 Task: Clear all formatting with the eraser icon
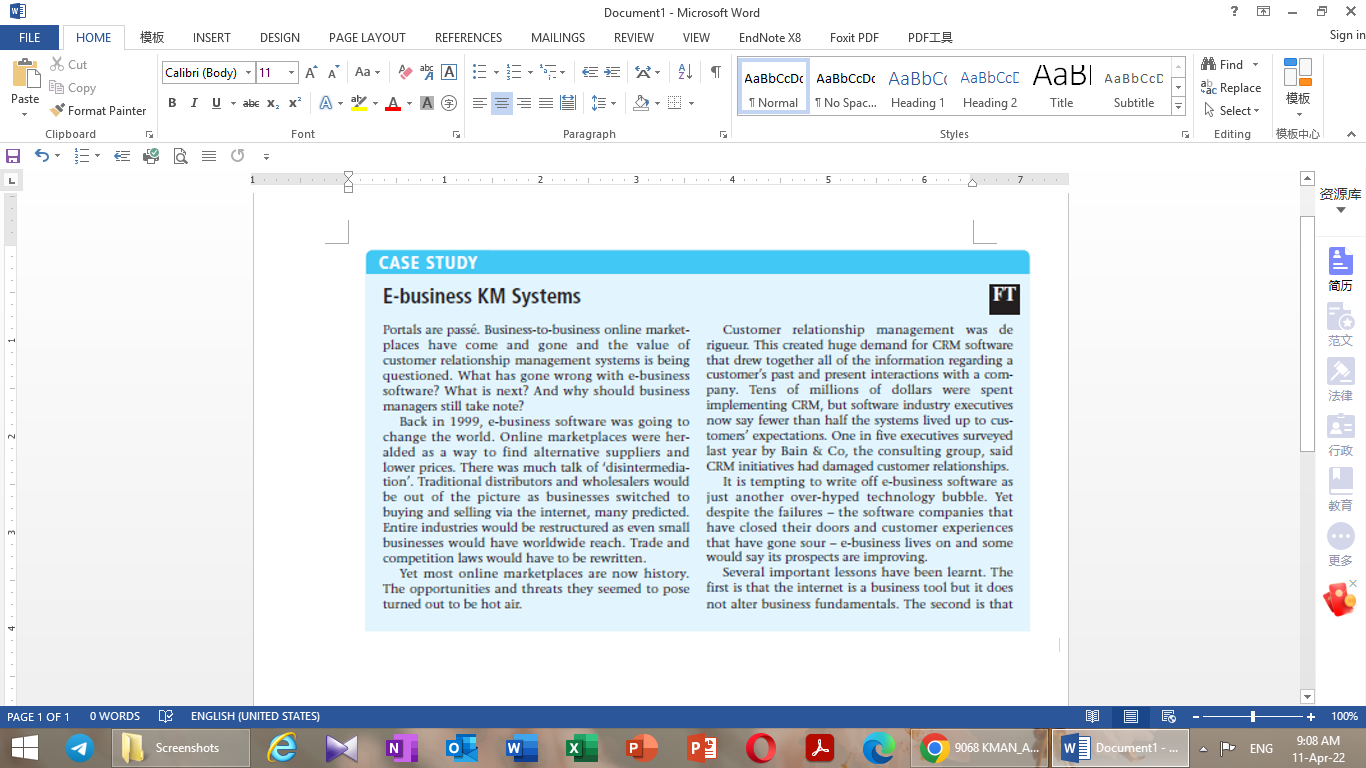pyautogui.click(x=404, y=71)
